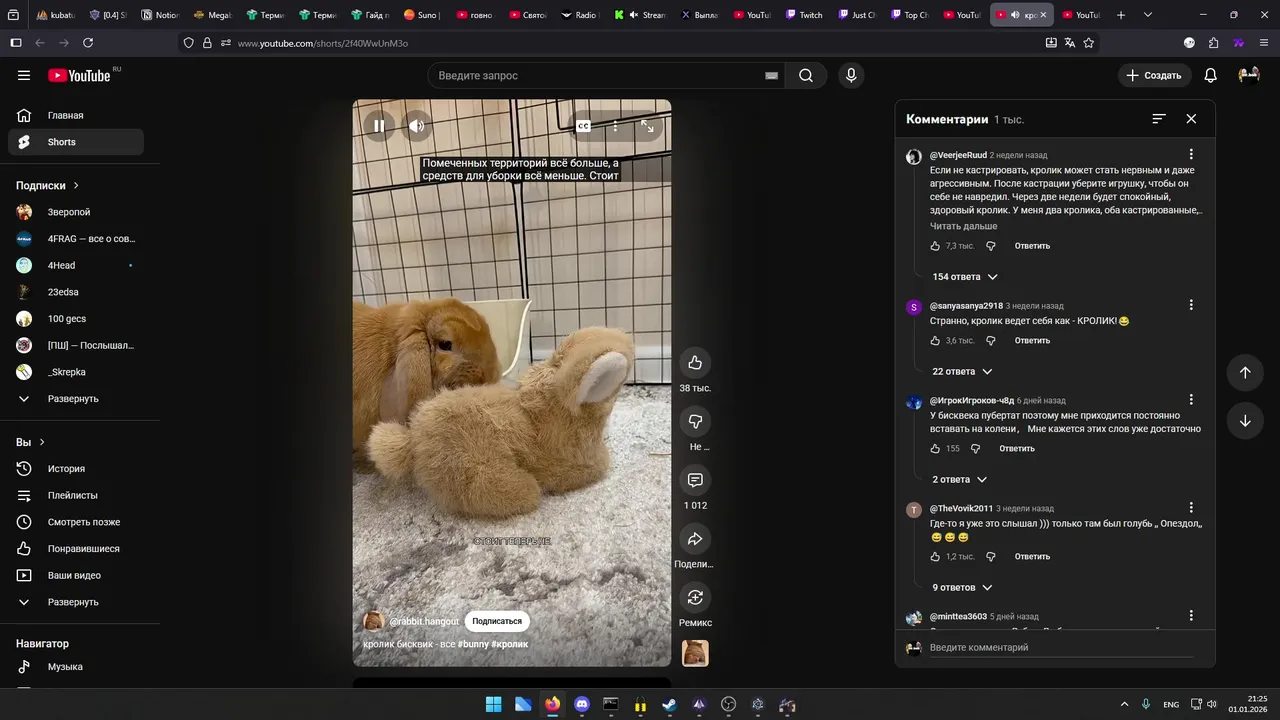Image resolution: width=1280 pixels, height=720 pixels.
Task: Close the comments panel
Action: [1191, 119]
